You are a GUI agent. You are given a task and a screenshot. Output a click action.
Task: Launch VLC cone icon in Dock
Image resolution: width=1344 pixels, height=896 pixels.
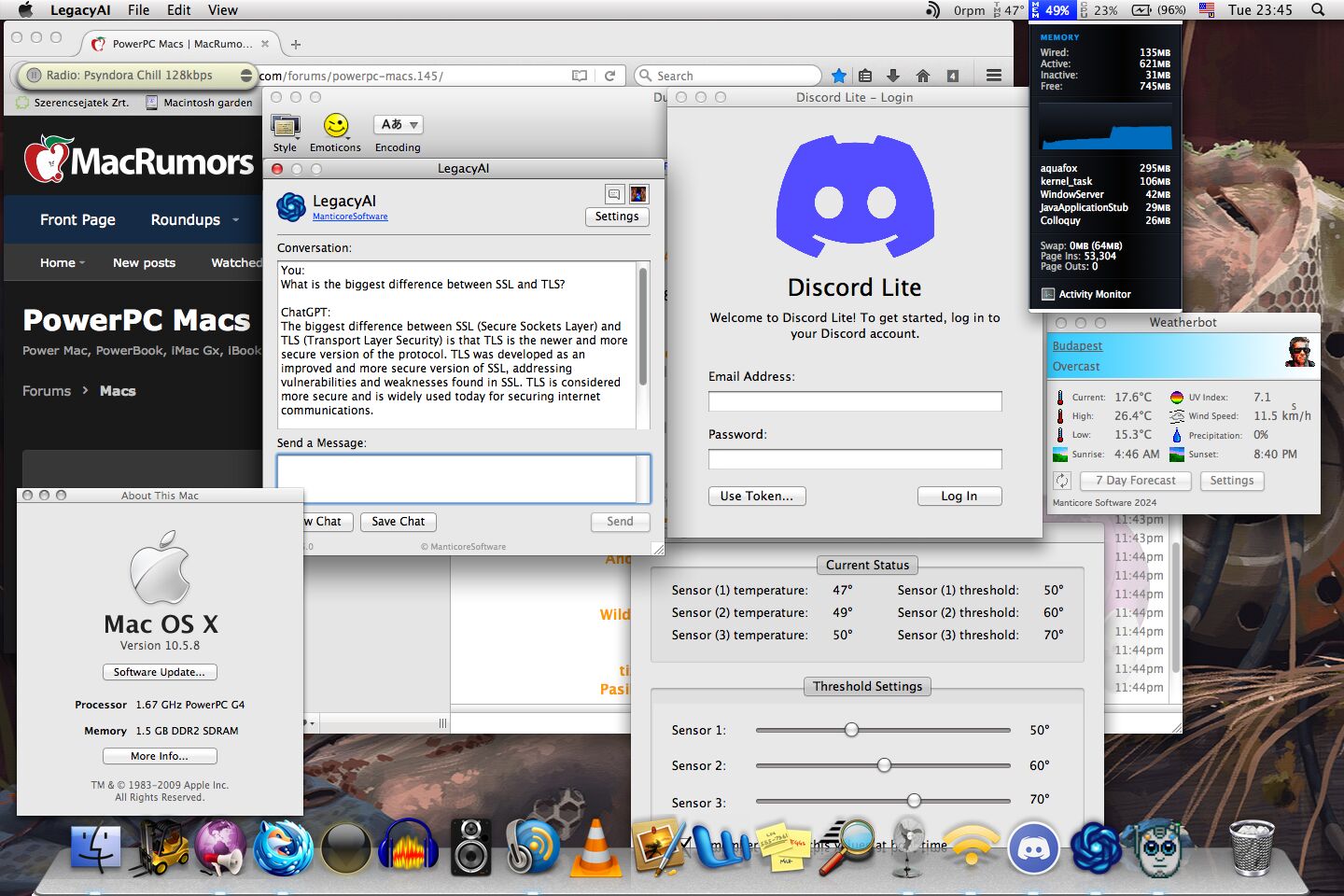click(x=595, y=847)
